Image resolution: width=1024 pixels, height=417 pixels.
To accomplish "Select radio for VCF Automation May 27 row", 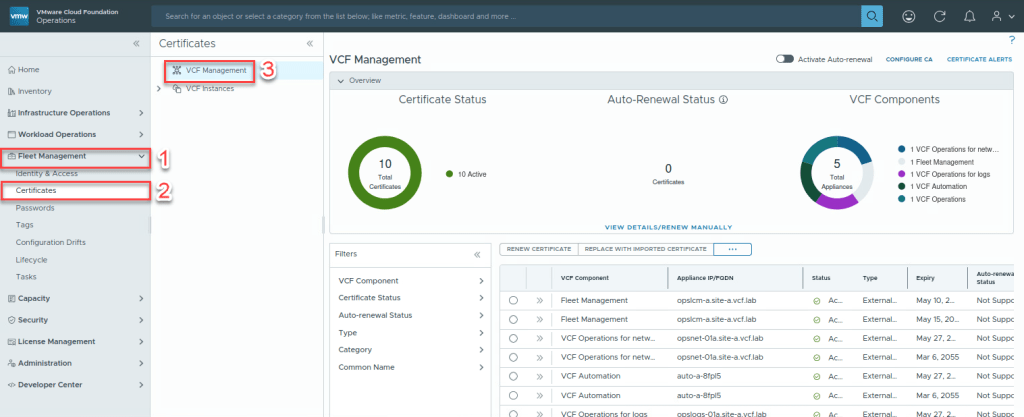I will coord(513,377).
